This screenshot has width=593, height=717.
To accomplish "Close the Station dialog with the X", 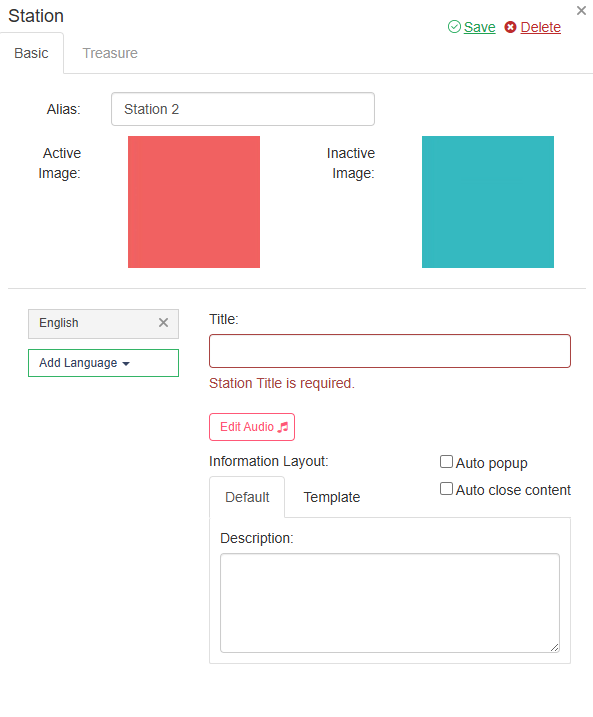I will click(x=581, y=11).
